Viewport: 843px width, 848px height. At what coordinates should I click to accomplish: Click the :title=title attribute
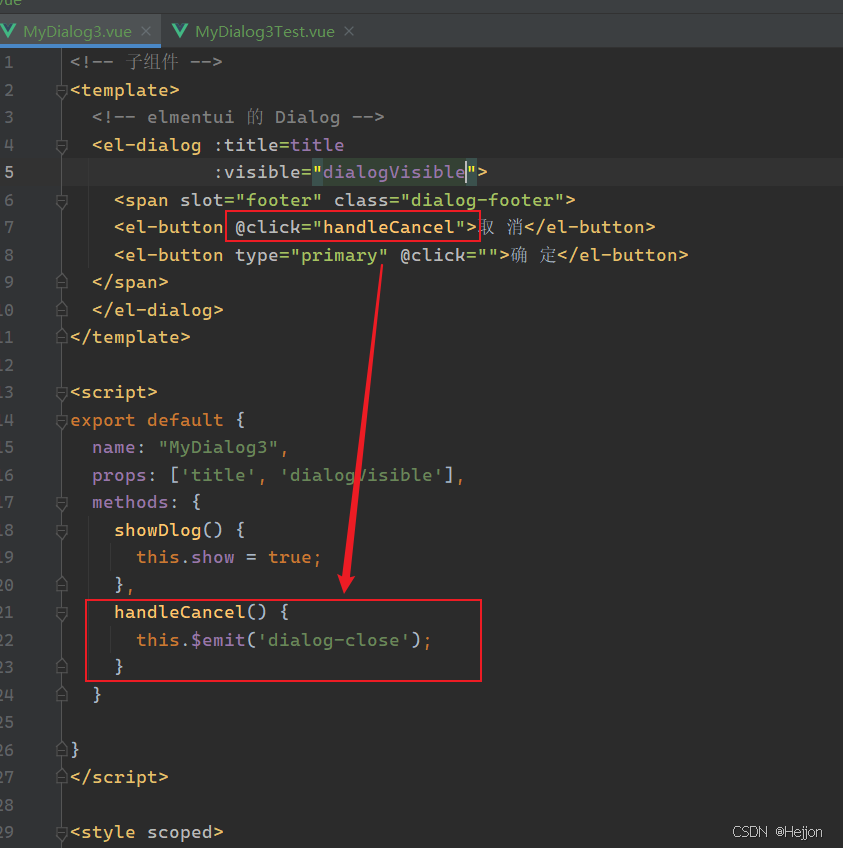coord(279,145)
